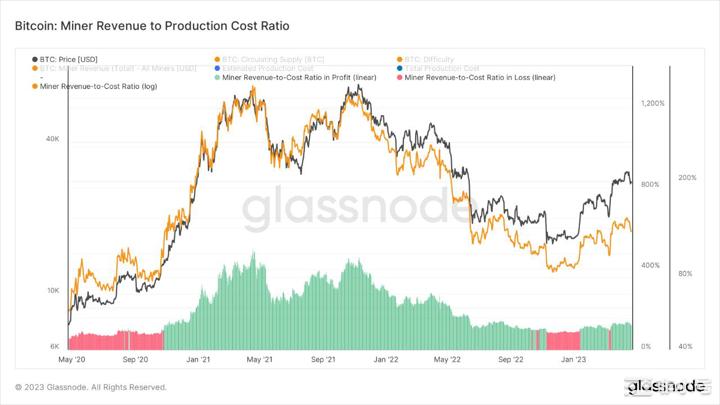The height and width of the screenshot is (405, 720).
Task: Click the Miner Revenue-to-Cost Ratio in Loss label
Action: coord(477,77)
